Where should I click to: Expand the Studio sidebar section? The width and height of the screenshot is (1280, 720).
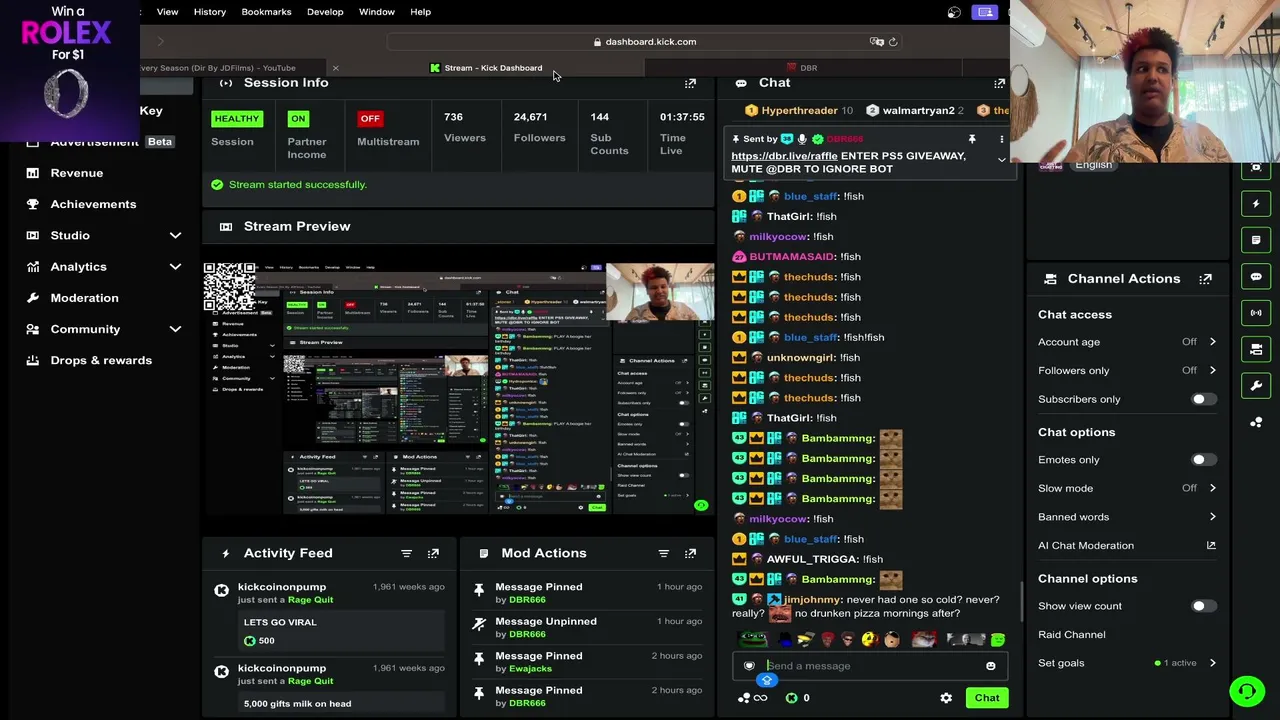tap(175, 235)
